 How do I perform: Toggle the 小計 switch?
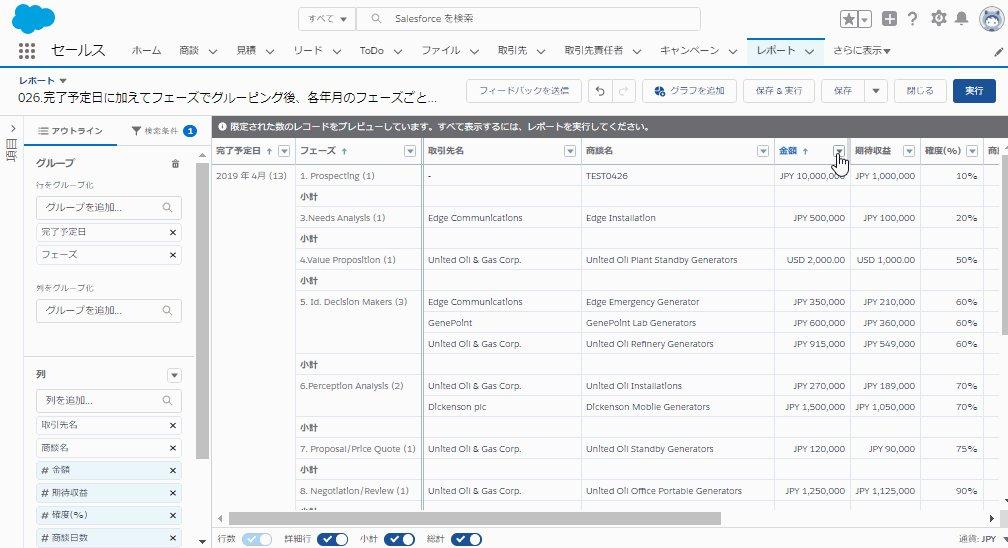point(399,540)
